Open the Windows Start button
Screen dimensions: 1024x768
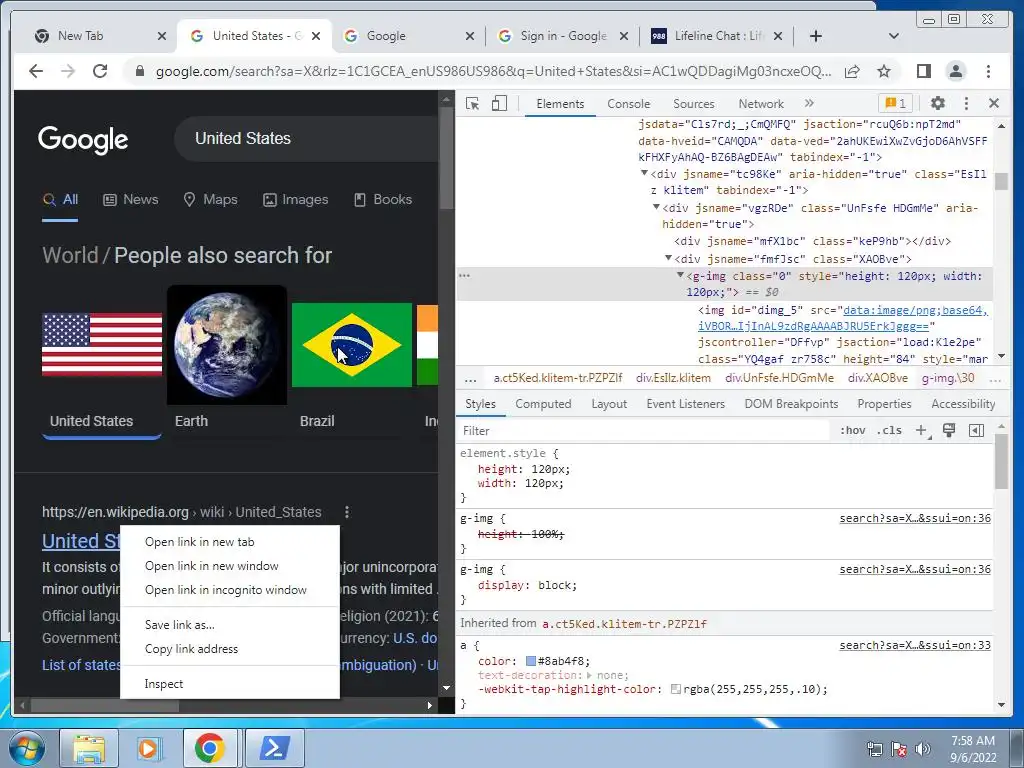pyautogui.click(x=27, y=749)
